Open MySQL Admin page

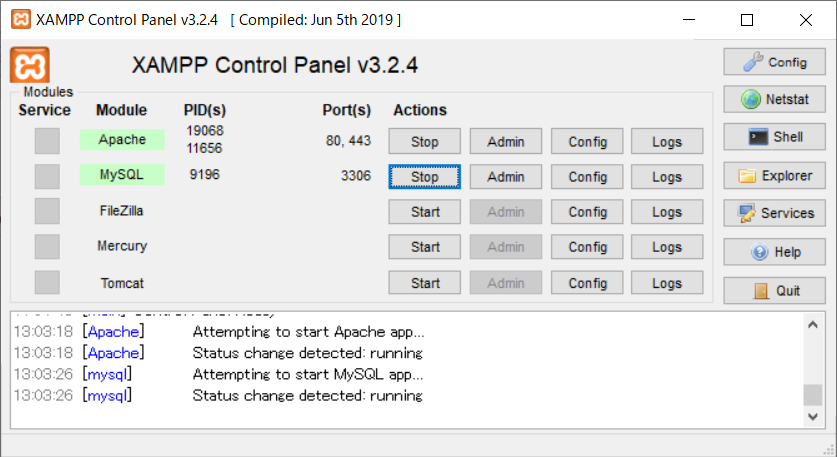[x=506, y=177]
